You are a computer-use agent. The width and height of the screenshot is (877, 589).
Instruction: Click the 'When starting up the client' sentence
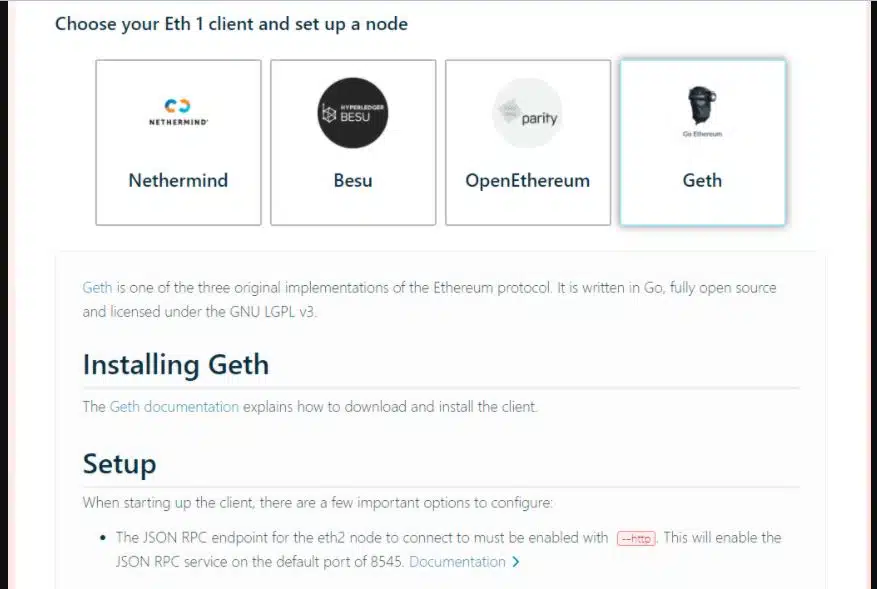[318, 502]
